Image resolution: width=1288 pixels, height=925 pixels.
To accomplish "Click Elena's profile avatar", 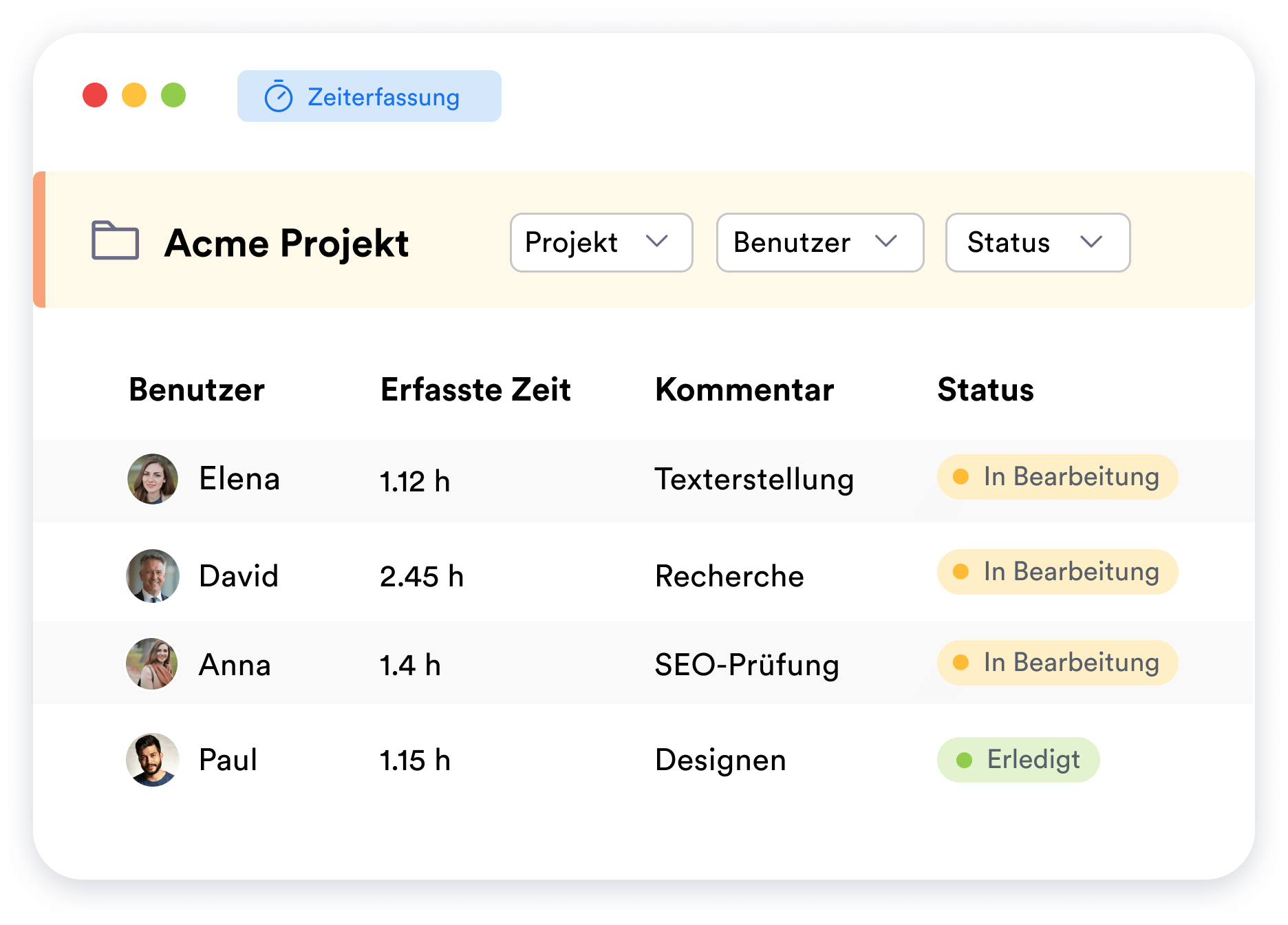I will click(153, 480).
